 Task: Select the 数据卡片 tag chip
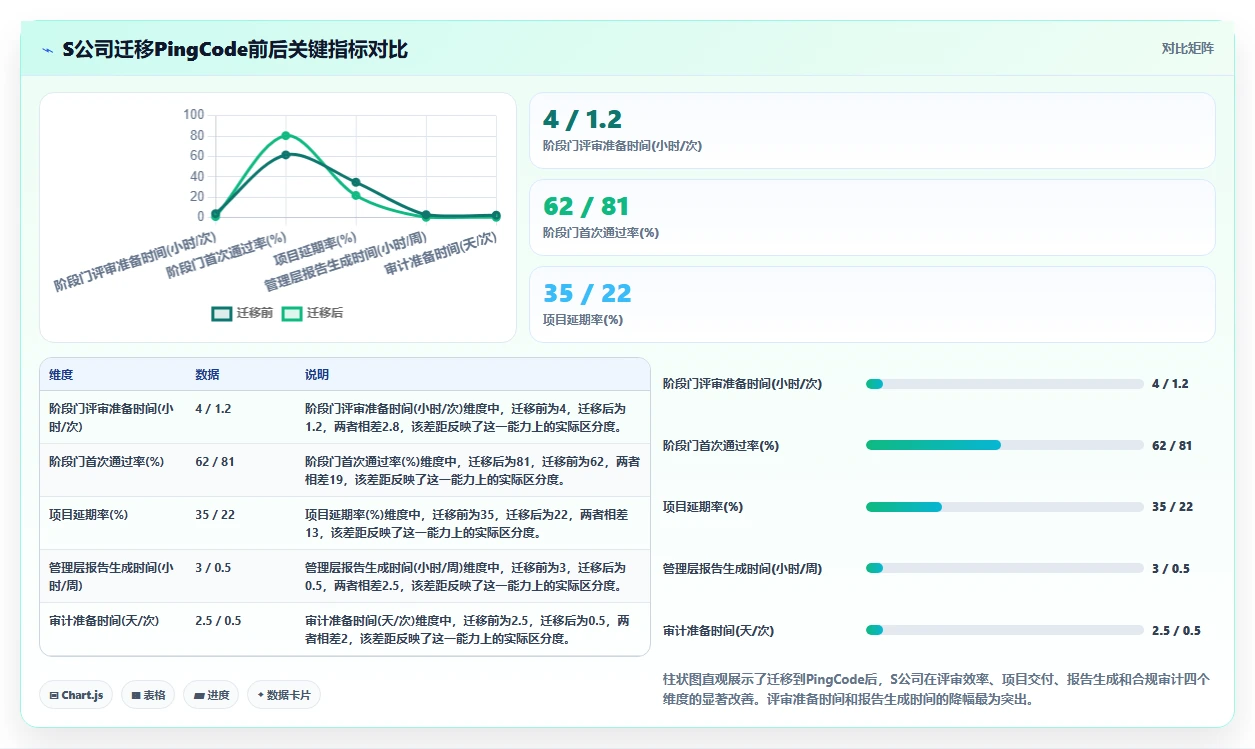click(284, 695)
